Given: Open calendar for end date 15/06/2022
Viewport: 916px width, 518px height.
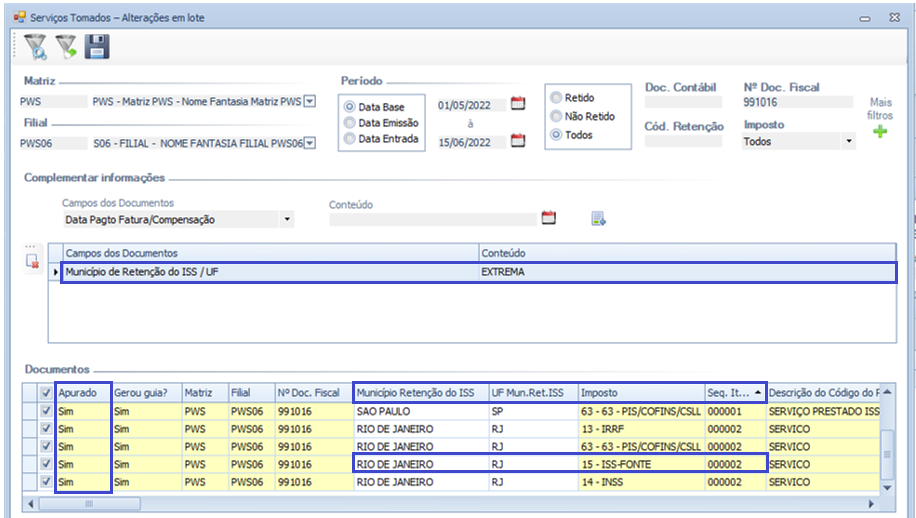Looking at the screenshot, I should (517, 141).
